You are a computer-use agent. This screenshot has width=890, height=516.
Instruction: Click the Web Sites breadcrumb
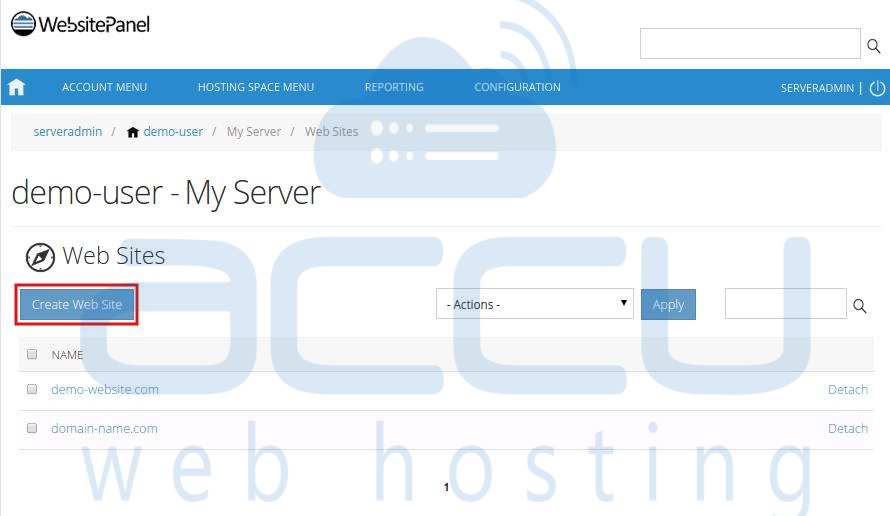tap(331, 132)
